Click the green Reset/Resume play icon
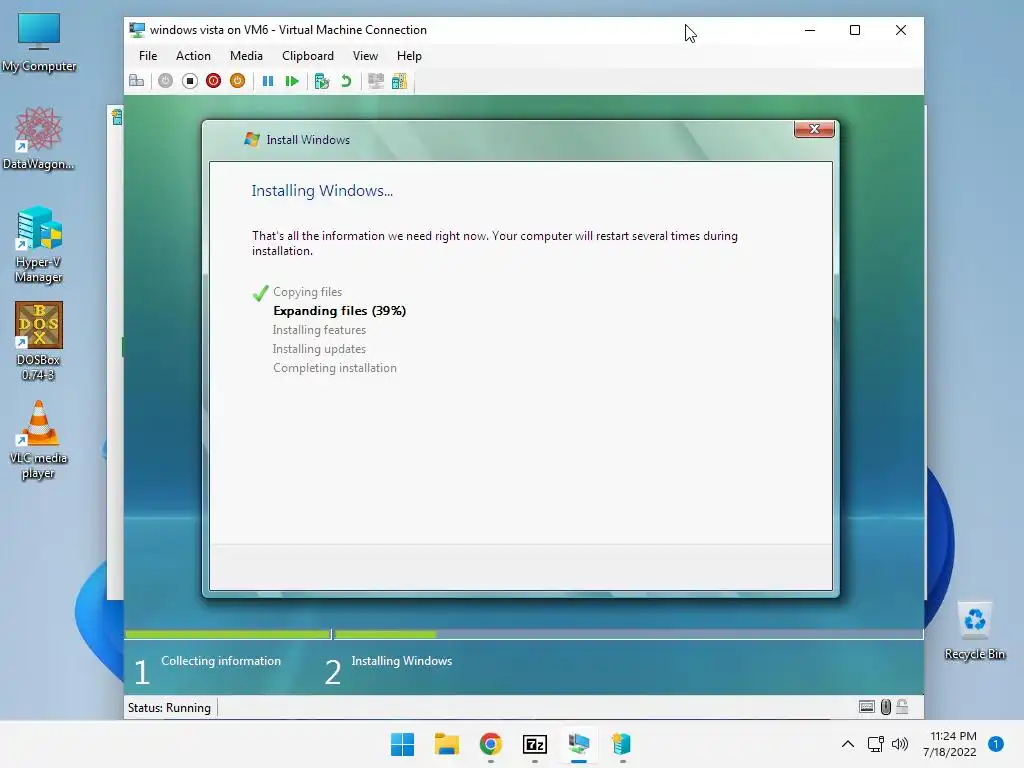The height and width of the screenshot is (768, 1024). 292,81
